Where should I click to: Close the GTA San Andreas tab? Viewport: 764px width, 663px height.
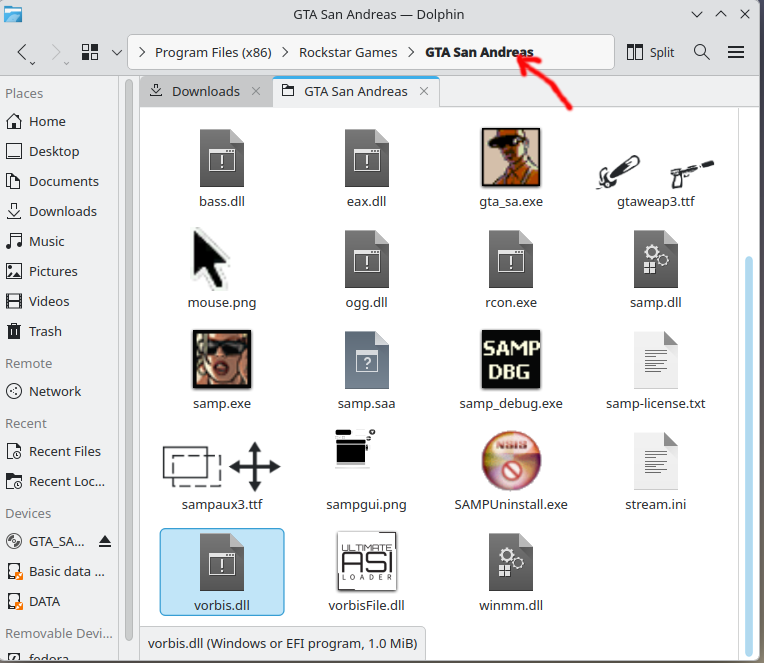coord(424,91)
